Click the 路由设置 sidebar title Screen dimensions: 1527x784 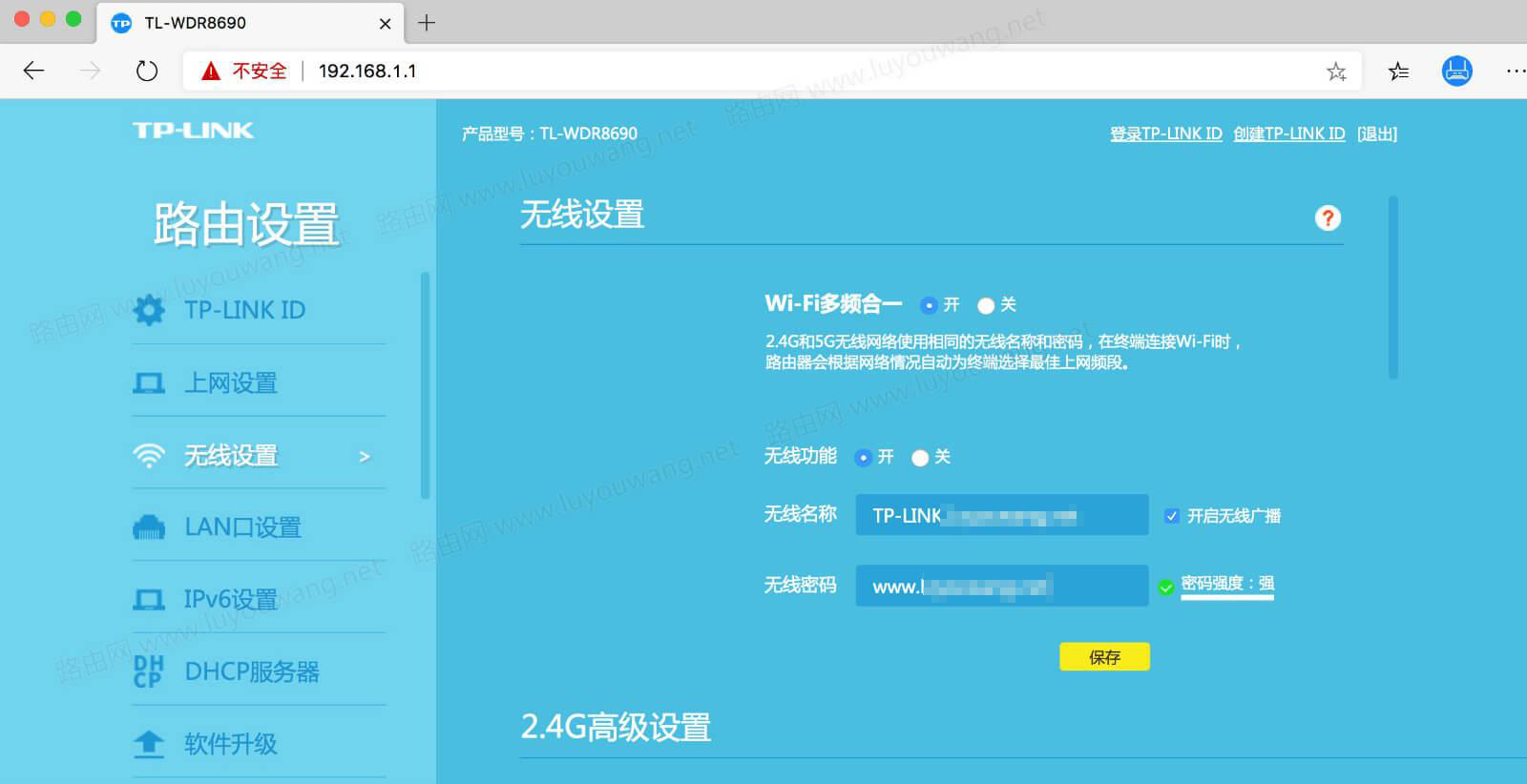click(x=246, y=225)
